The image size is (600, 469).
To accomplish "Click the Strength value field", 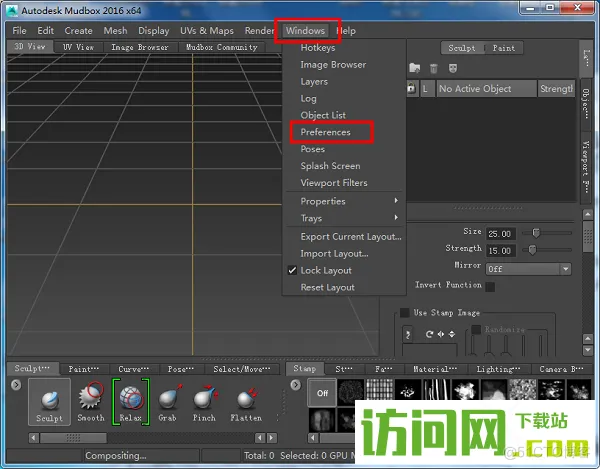I will [501, 251].
